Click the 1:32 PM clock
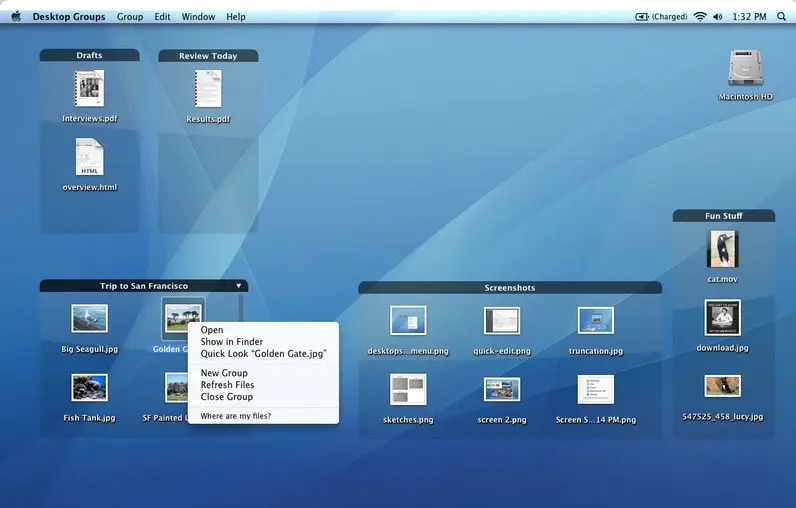Image resolution: width=796 pixels, height=508 pixels. 749,17
